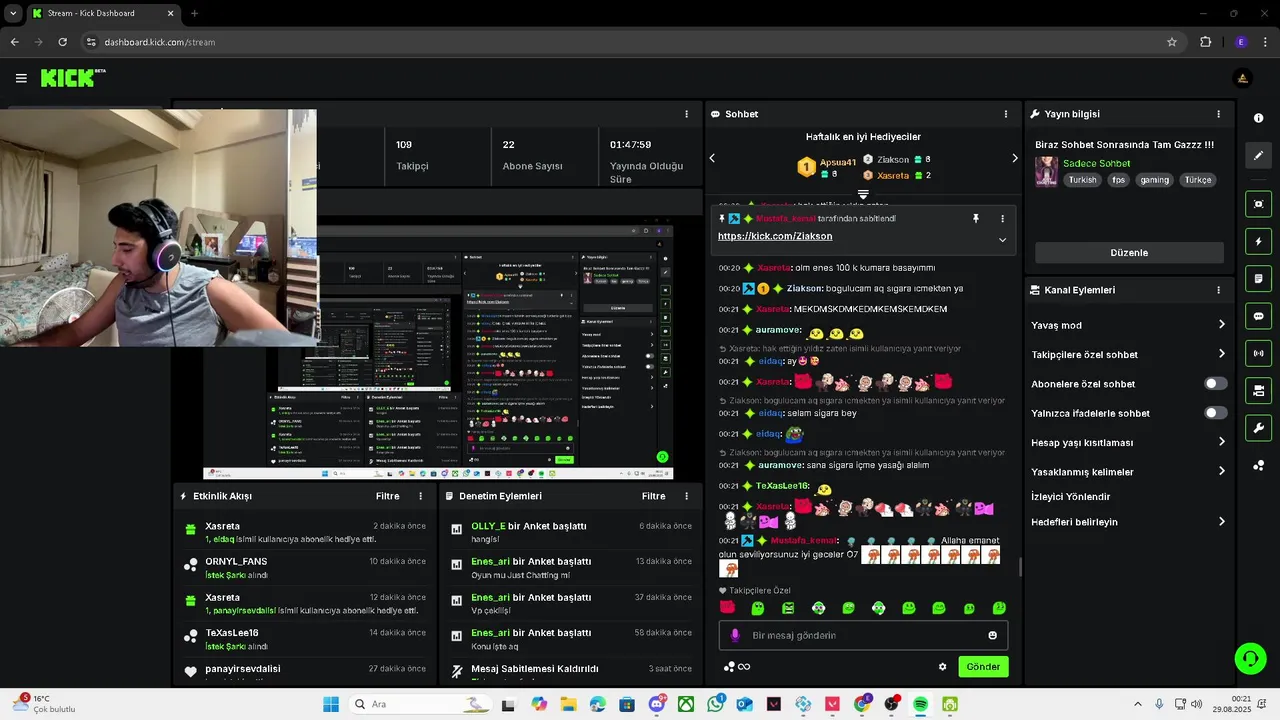Viewport: 1280px width, 720px height.
Task: Click the wrench tools icon in right sidebar
Action: tap(1258, 428)
